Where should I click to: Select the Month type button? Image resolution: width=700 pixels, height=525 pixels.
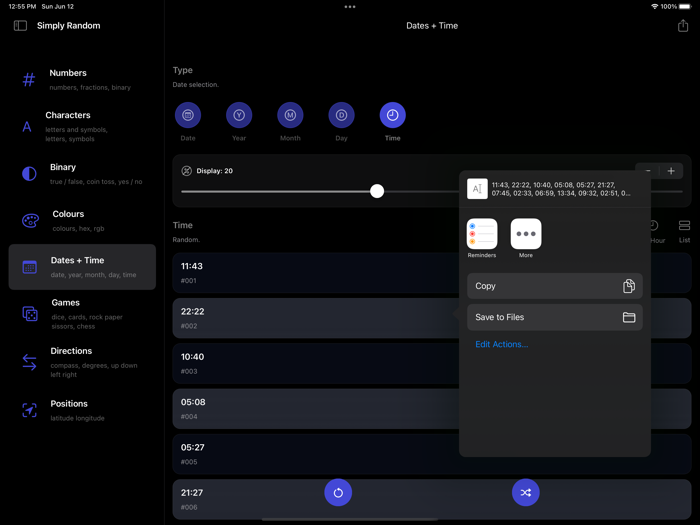[290, 115]
